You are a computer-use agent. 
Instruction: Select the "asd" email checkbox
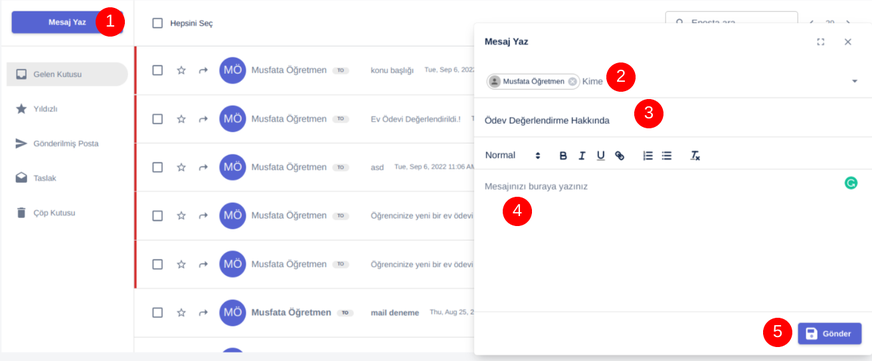click(x=157, y=167)
